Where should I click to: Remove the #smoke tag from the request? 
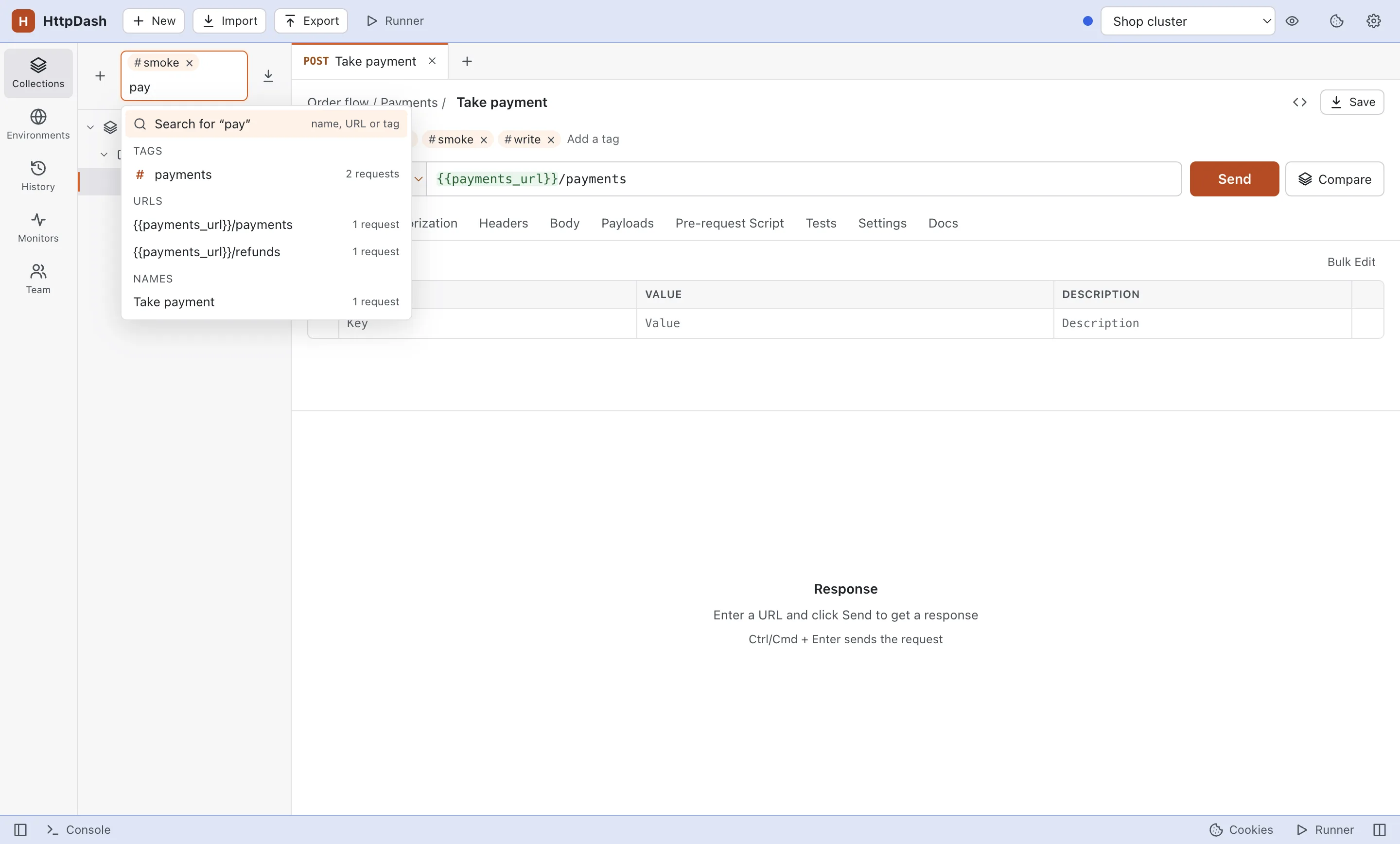click(x=484, y=140)
